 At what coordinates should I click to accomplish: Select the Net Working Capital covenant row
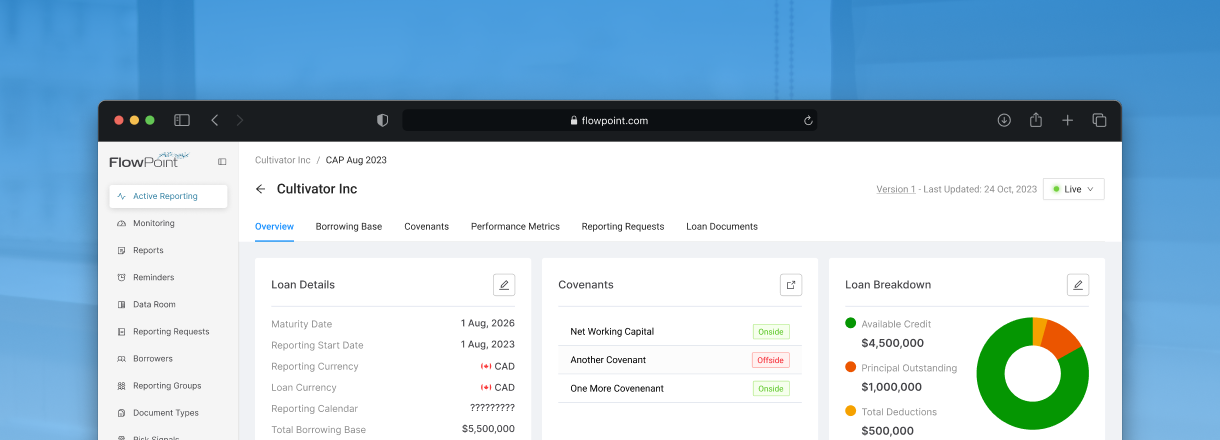[680, 331]
